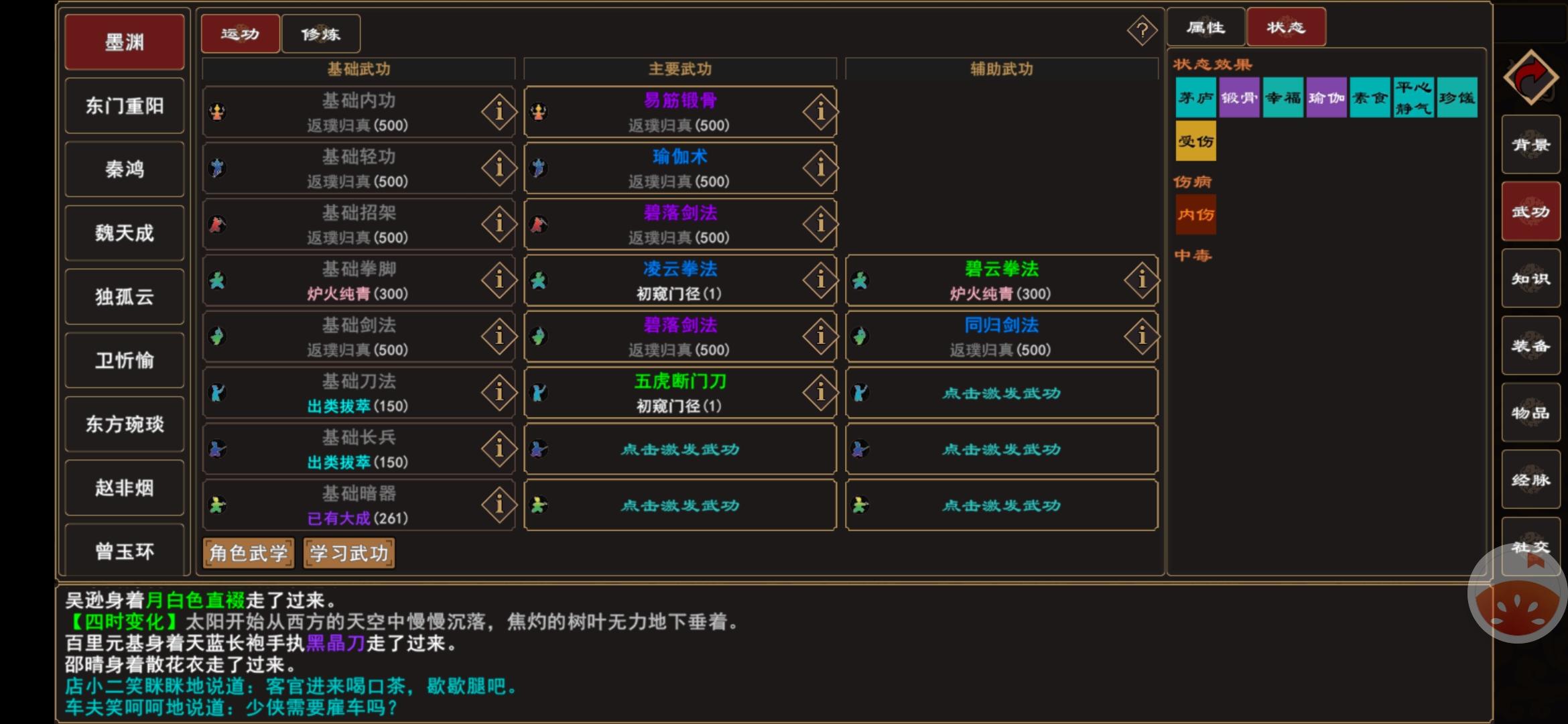Open info icon for 易筋锻骨

coord(820,111)
